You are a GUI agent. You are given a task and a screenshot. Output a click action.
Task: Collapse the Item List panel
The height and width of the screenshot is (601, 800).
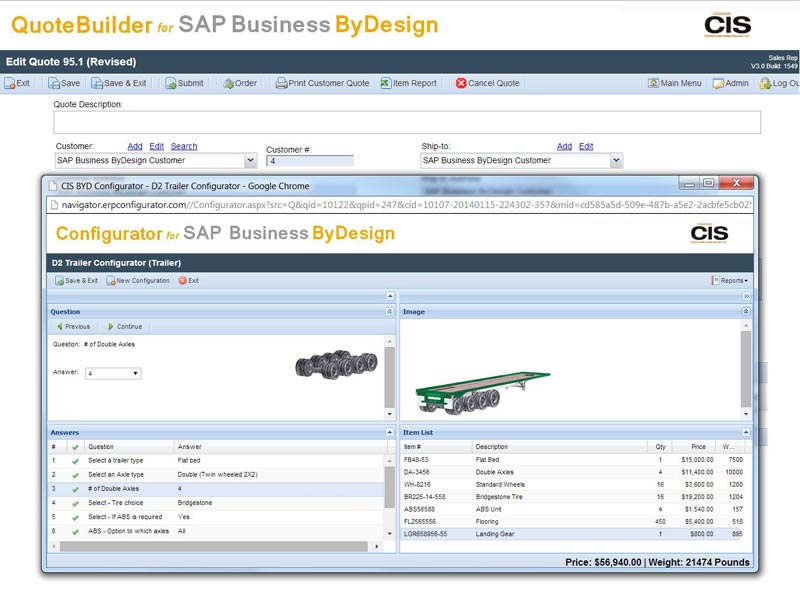[746, 433]
